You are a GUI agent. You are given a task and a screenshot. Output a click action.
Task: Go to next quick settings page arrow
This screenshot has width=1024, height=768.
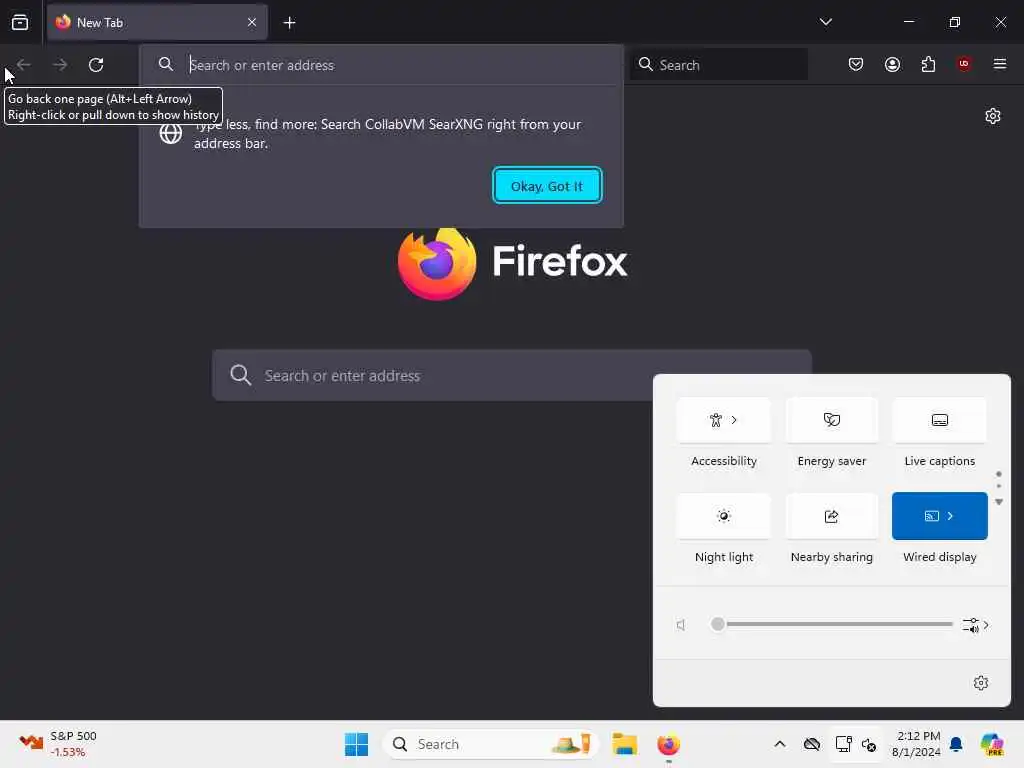click(999, 502)
